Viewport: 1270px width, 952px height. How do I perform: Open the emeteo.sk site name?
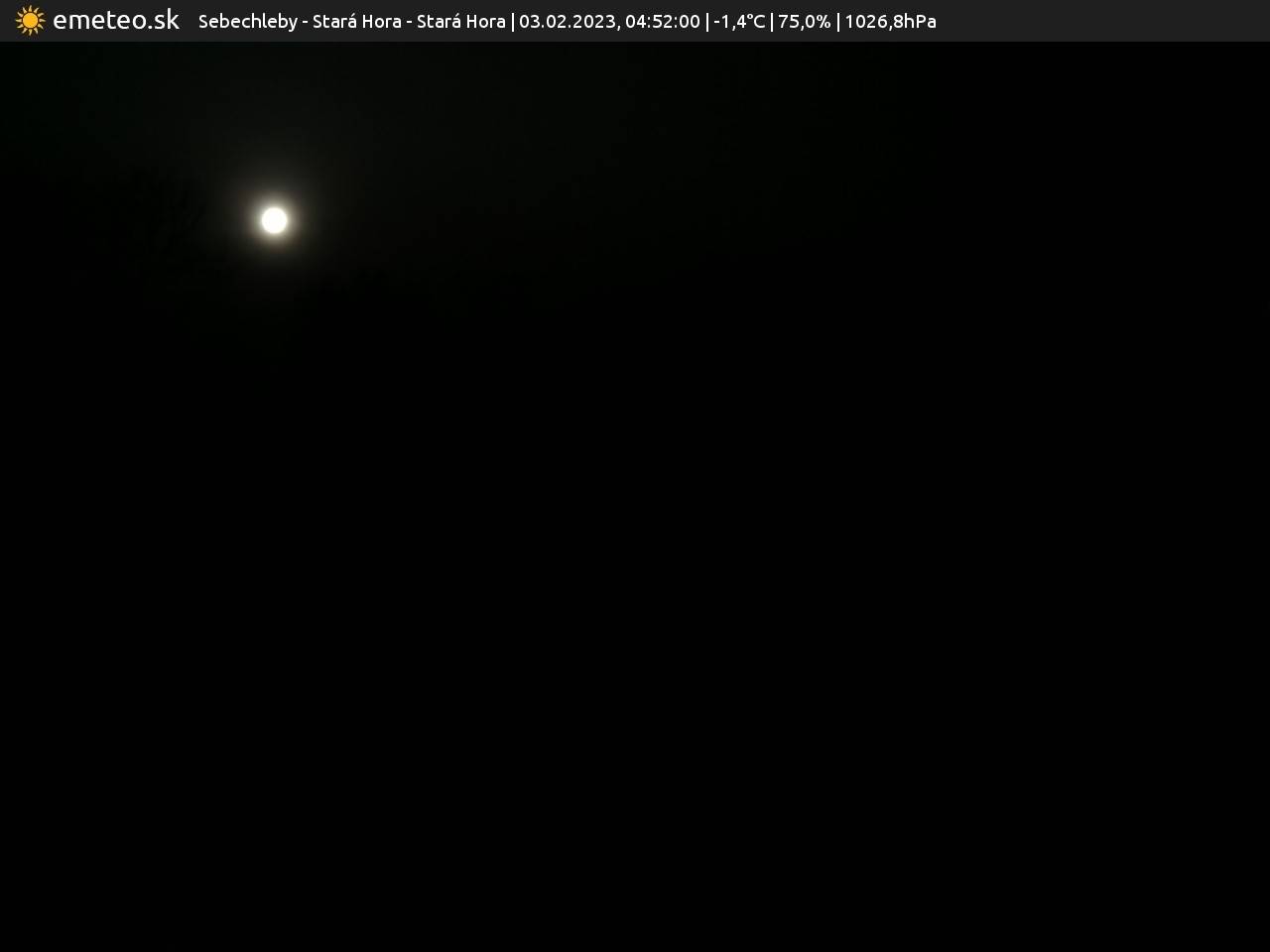116,21
